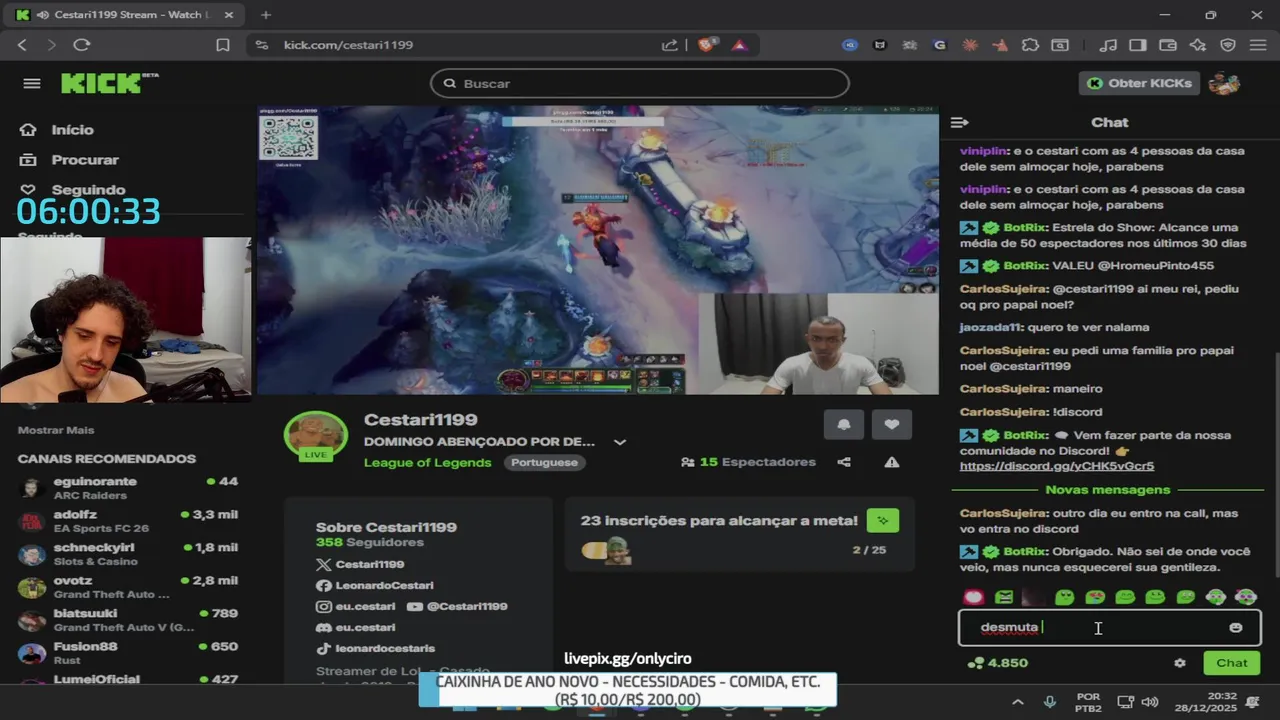Open the Cestari1199 X profile link
The width and height of the screenshot is (1280, 720).
pyautogui.click(x=360, y=565)
